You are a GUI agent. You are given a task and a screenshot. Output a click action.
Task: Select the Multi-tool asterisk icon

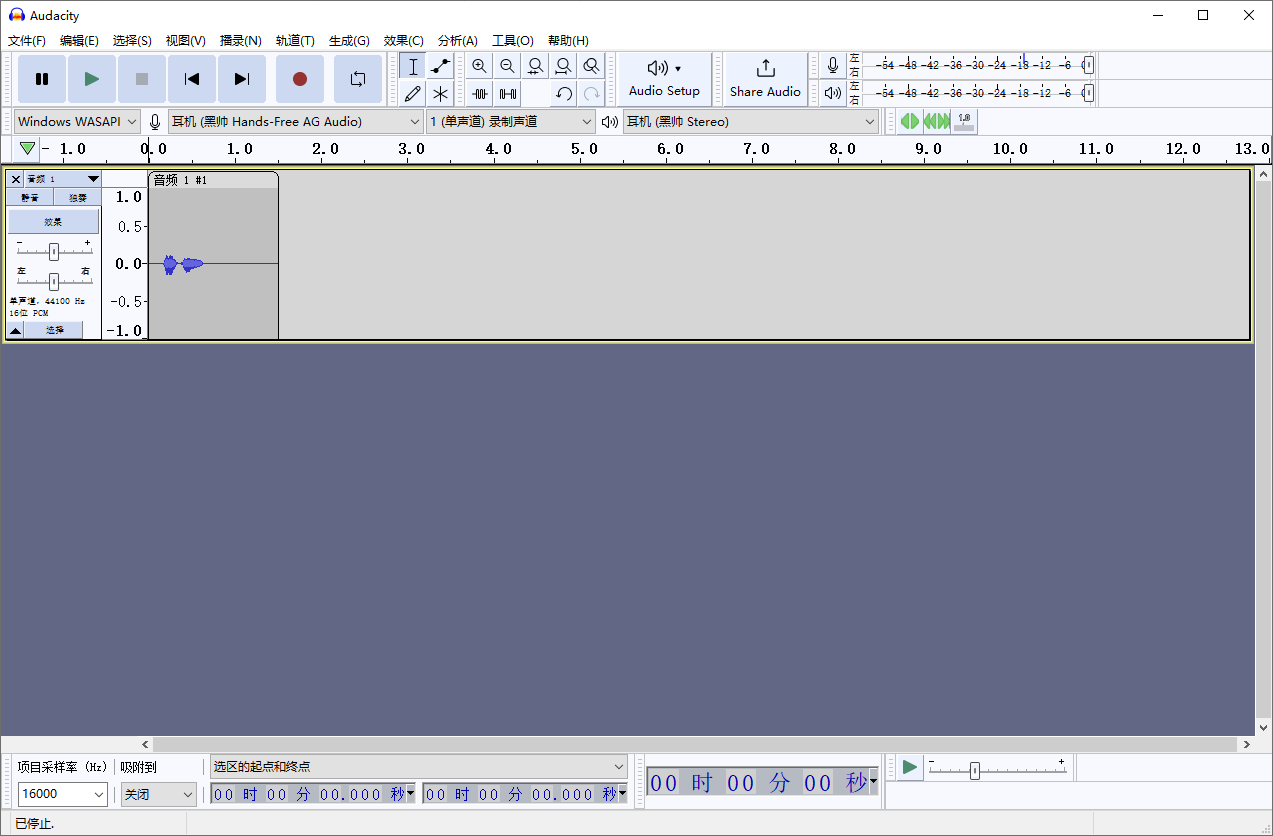(x=440, y=94)
